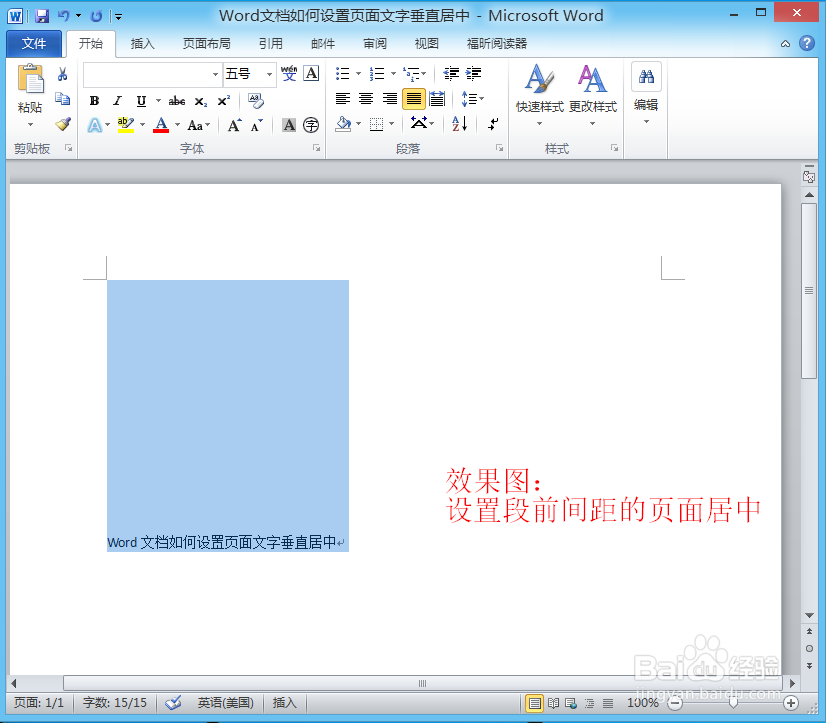826x723 pixels.
Task: Switch to Web Layout view in the status bar
Action: pos(568,703)
